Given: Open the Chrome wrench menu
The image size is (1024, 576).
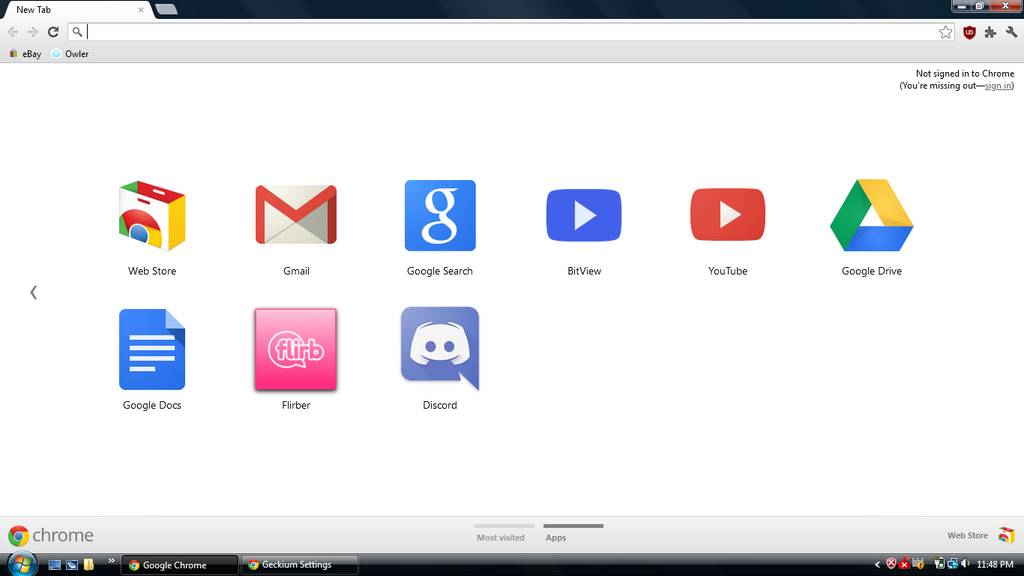Looking at the screenshot, I should [1012, 32].
